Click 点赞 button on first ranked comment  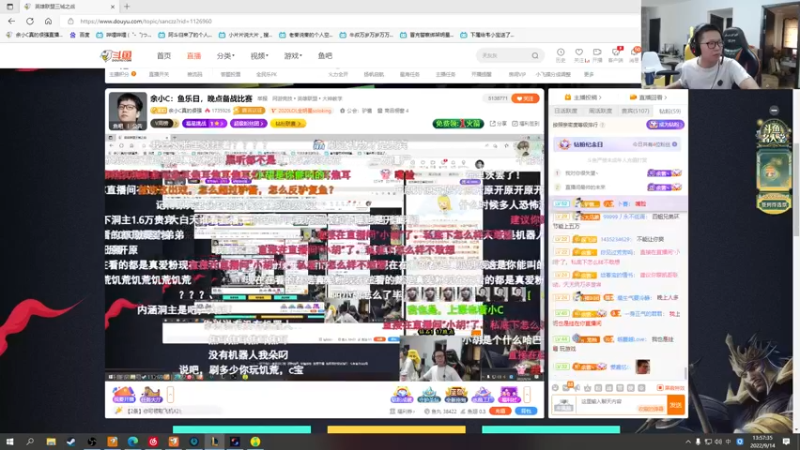click(664, 173)
